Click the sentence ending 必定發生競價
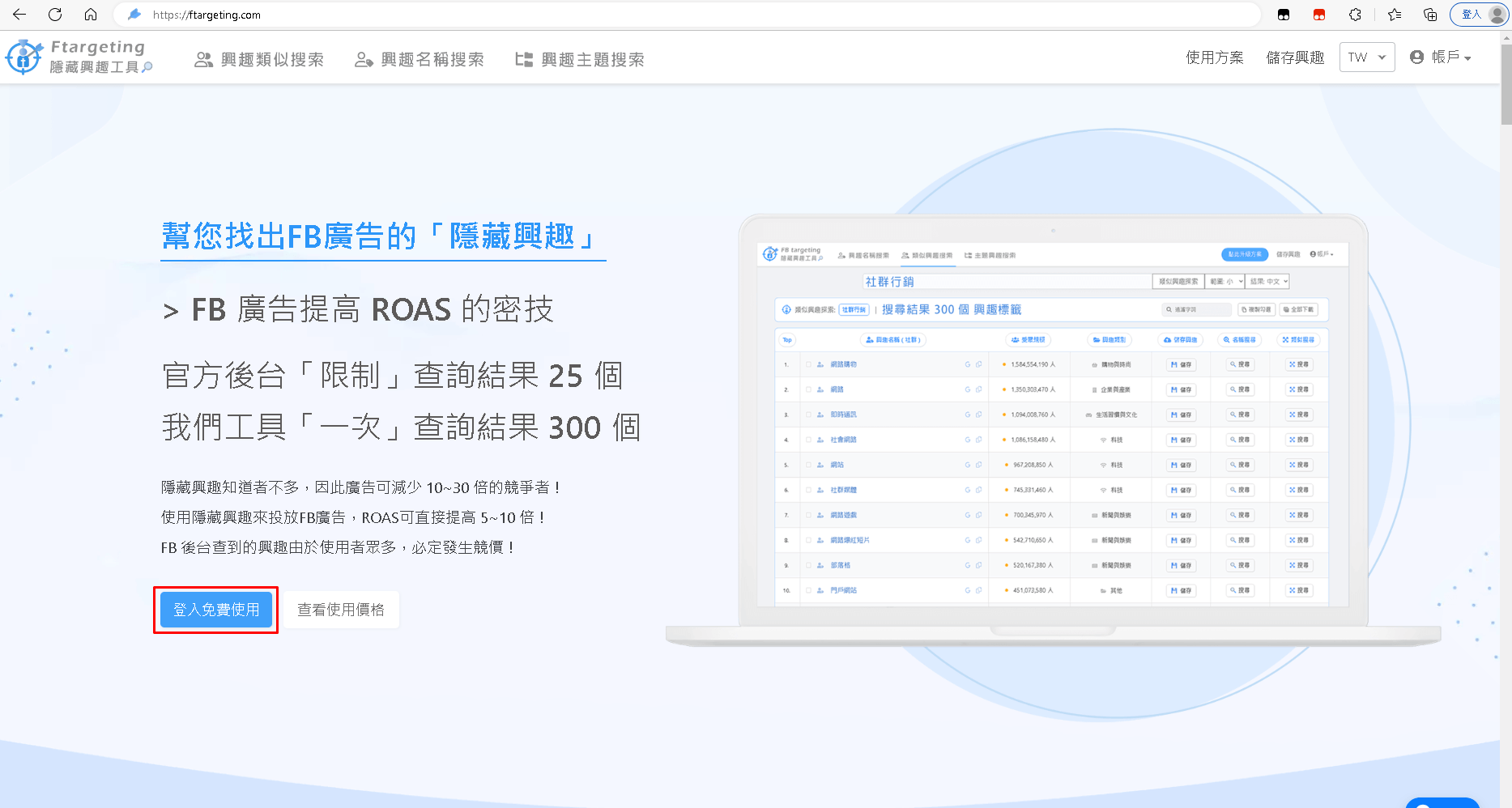Image resolution: width=1512 pixels, height=808 pixels. 338,547
